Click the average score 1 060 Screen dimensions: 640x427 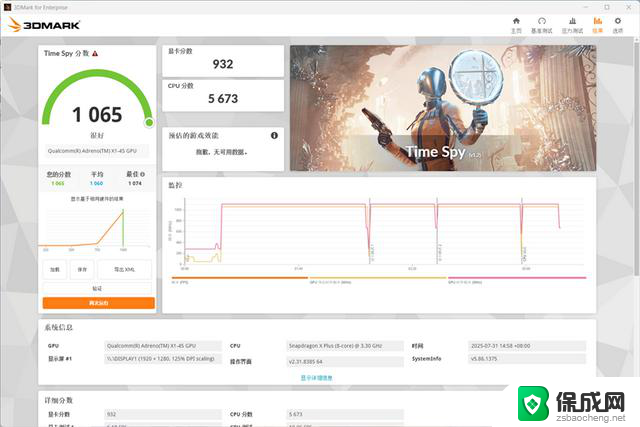97,184
